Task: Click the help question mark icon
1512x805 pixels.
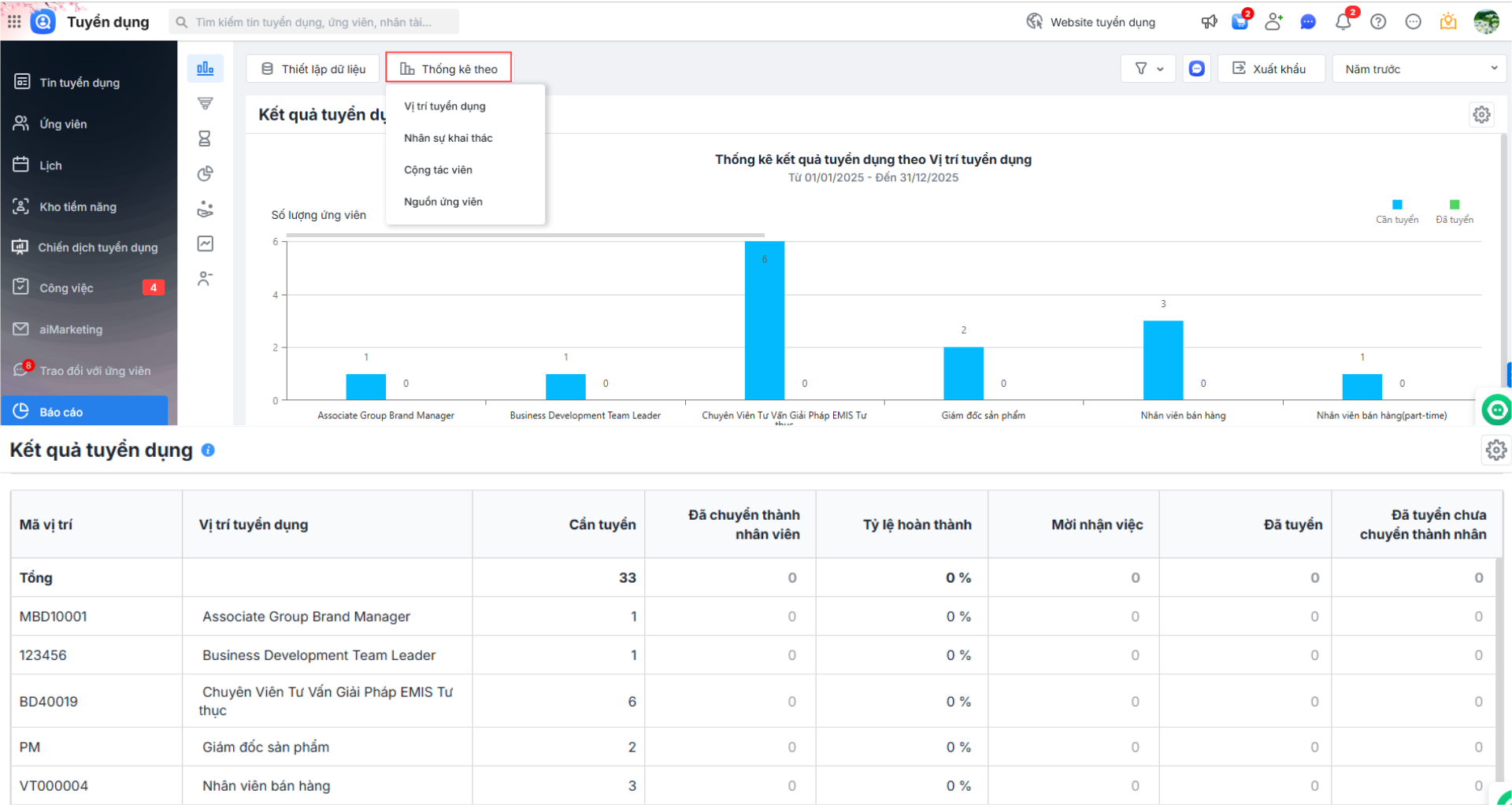Action: tap(1378, 22)
